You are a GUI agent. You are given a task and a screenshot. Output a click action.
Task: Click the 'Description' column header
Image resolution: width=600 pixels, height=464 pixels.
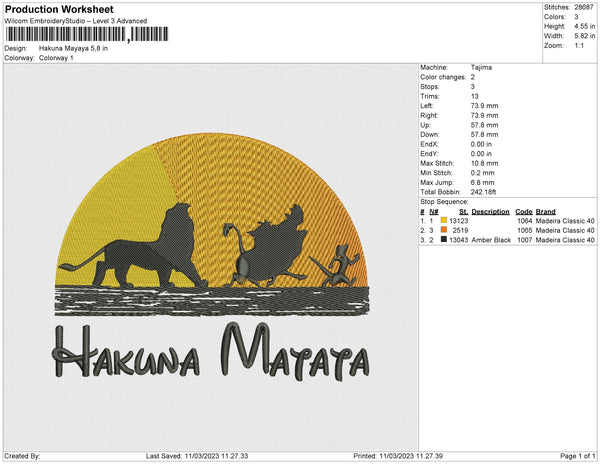491,212
